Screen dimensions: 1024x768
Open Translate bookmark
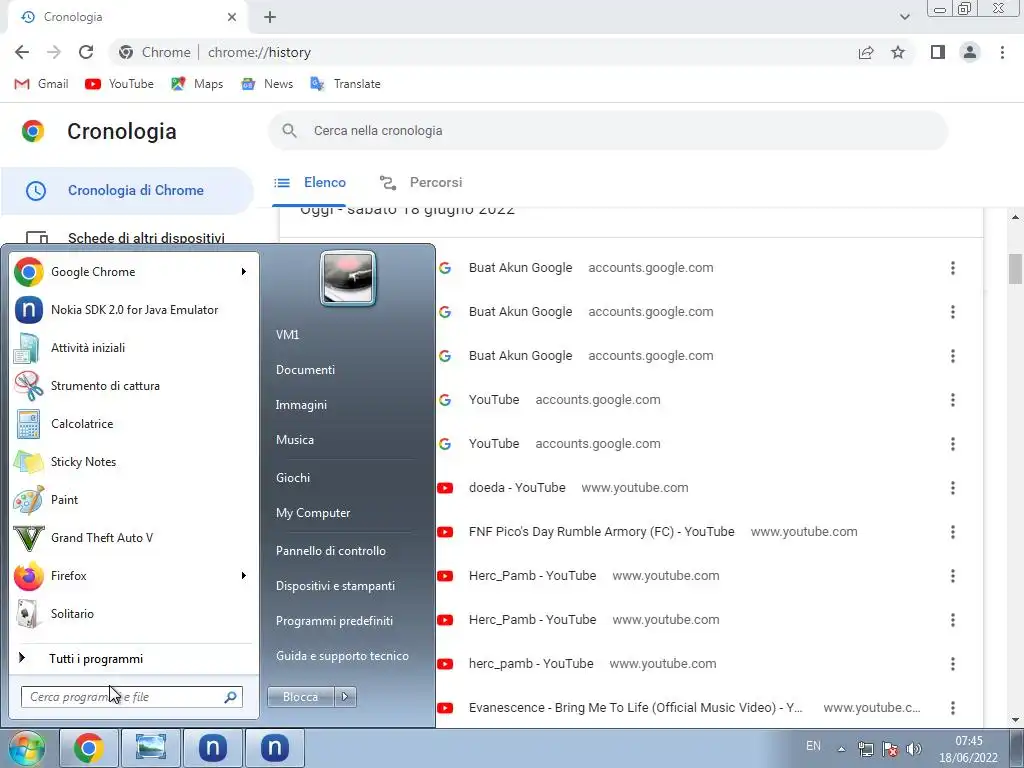(x=345, y=84)
